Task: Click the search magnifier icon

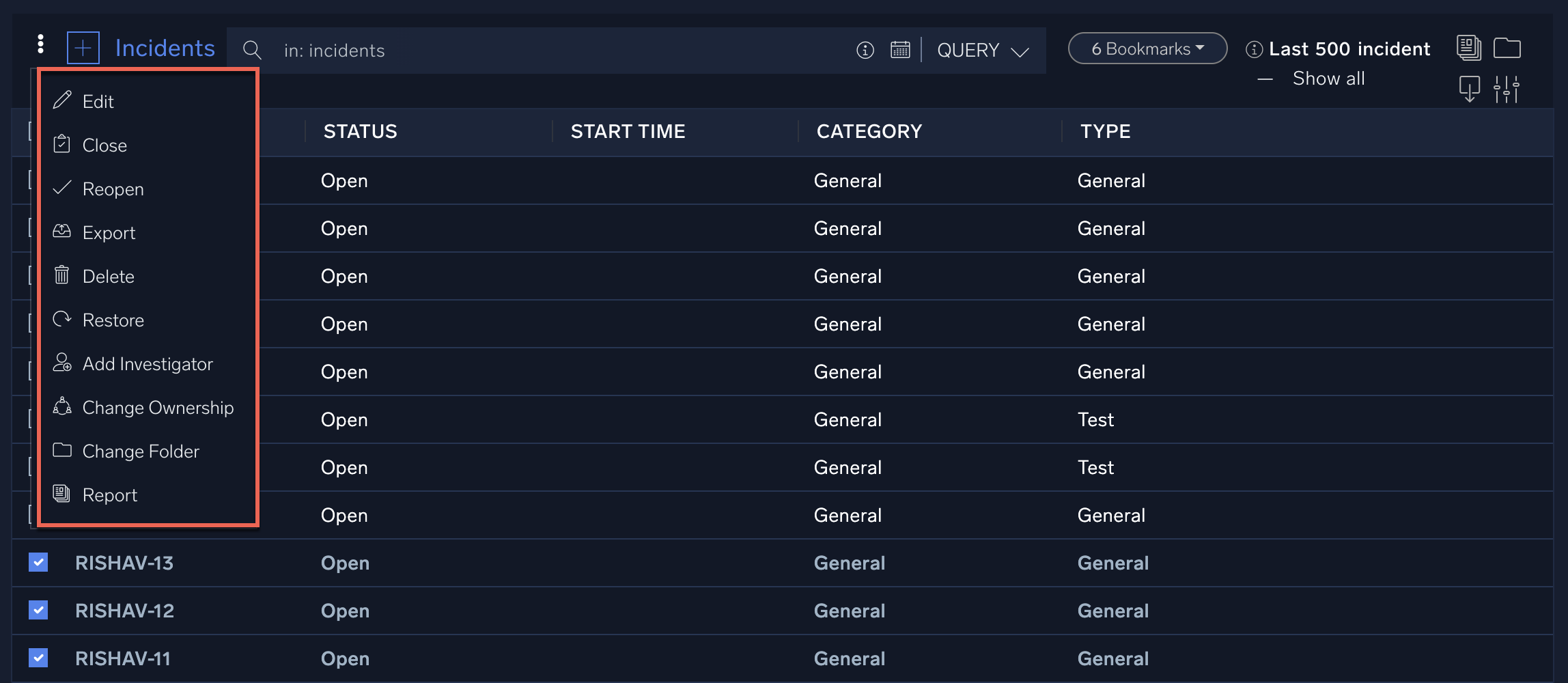Action: (x=252, y=50)
